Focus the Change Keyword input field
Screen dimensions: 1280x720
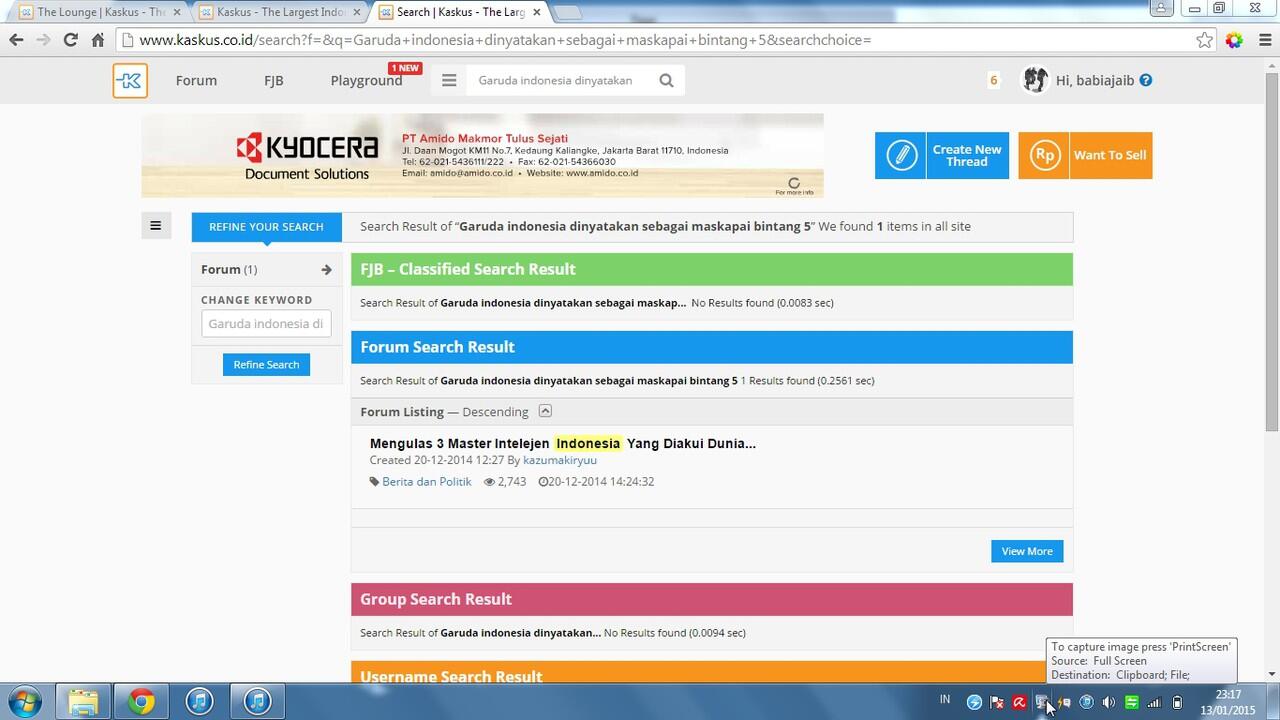pos(266,324)
